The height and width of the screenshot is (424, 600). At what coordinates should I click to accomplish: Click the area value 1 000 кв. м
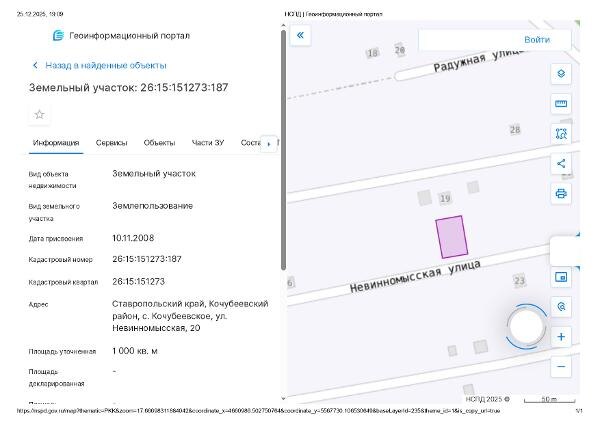pos(135,351)
